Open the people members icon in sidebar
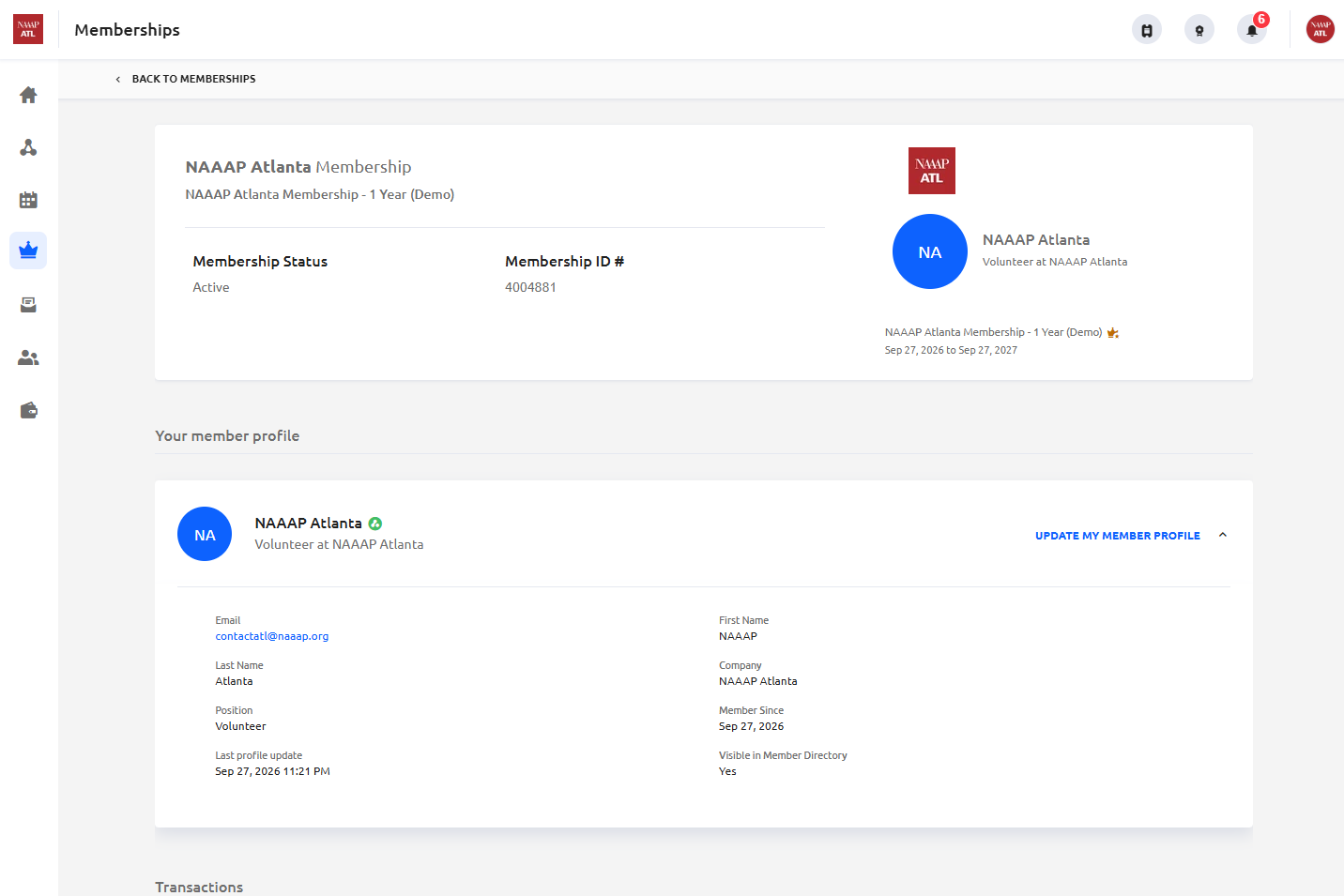Image resolution: width=1344 pixels, height=896 pixels. [x=28, y=357]
